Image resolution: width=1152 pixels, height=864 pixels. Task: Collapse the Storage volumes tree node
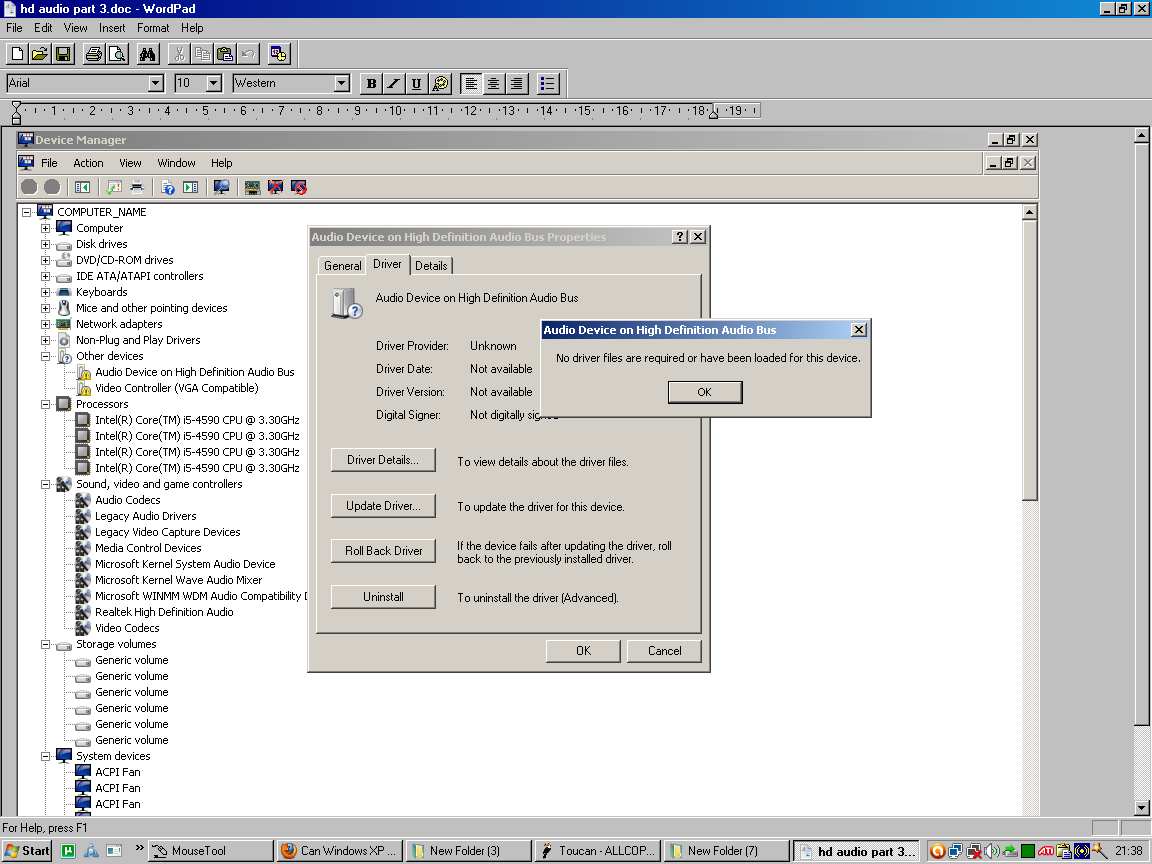click(x=46, y=644)
